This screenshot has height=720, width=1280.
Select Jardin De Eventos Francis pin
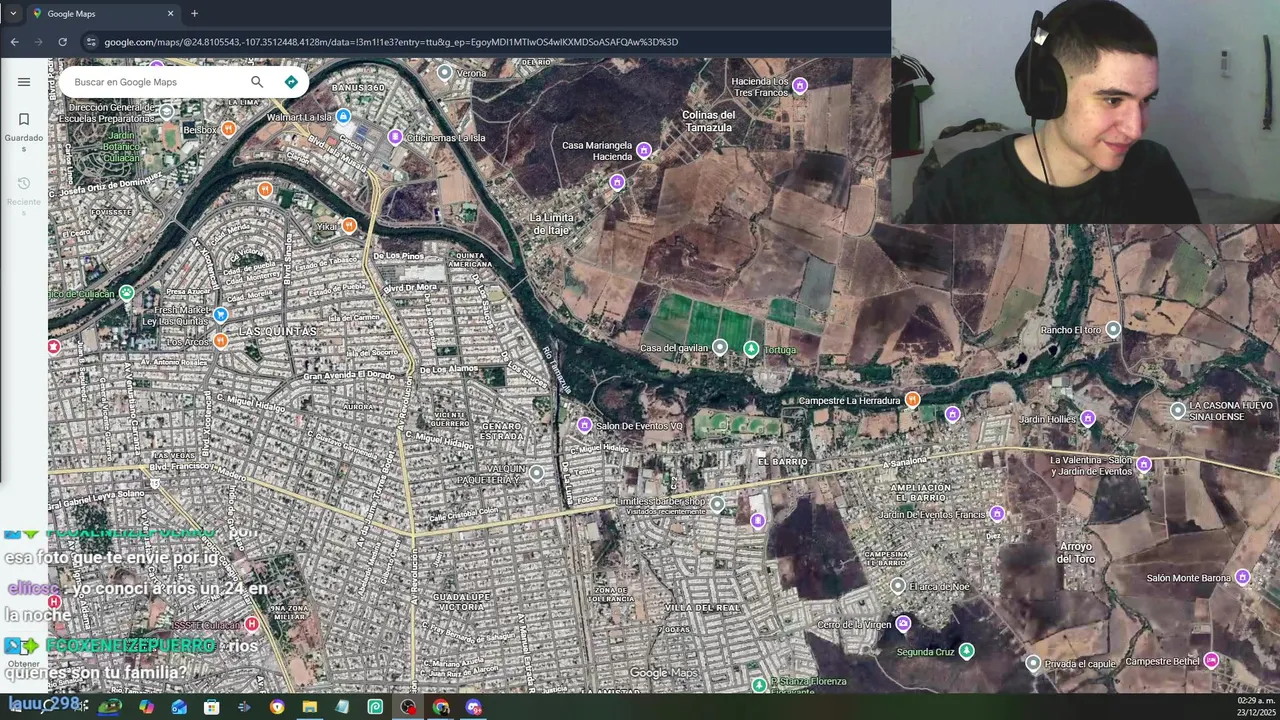[997, 514]
